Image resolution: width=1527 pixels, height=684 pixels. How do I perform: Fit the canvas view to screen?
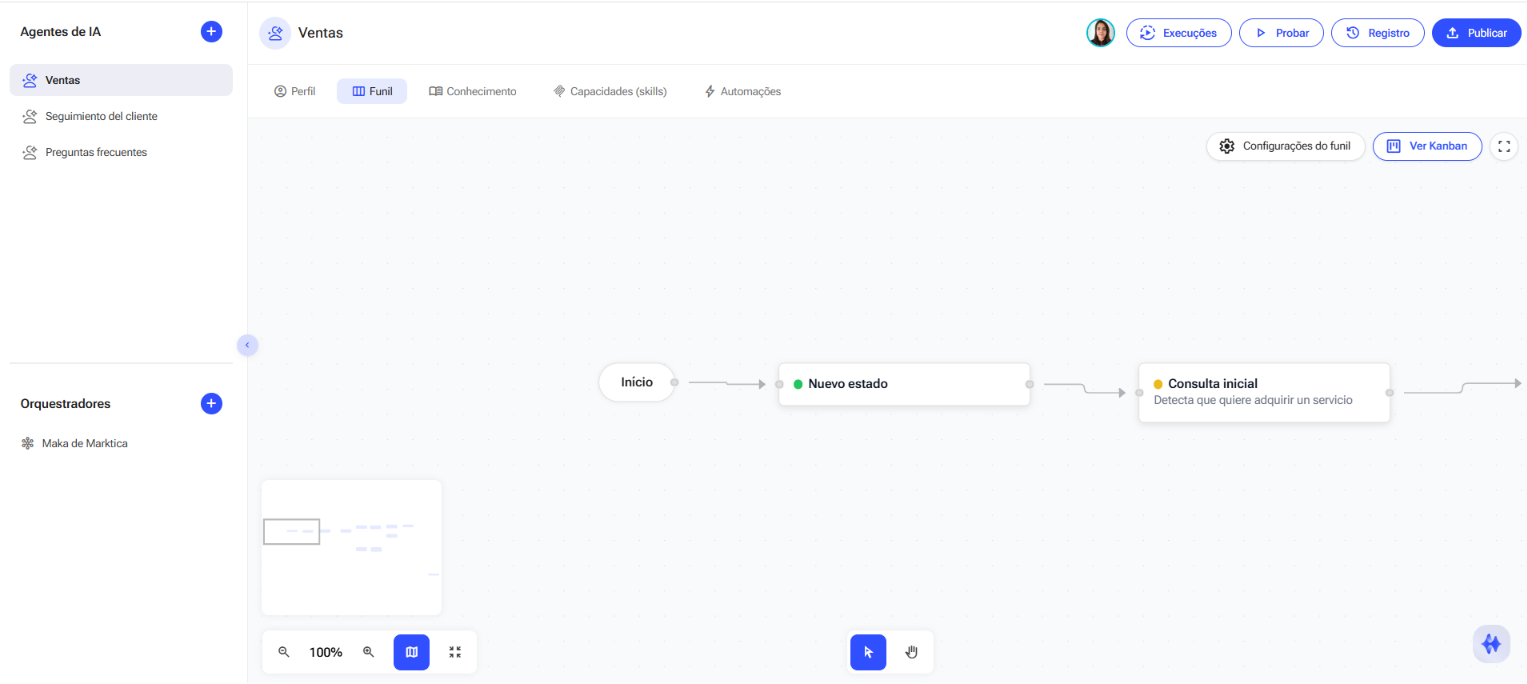(x=455, y=652)
